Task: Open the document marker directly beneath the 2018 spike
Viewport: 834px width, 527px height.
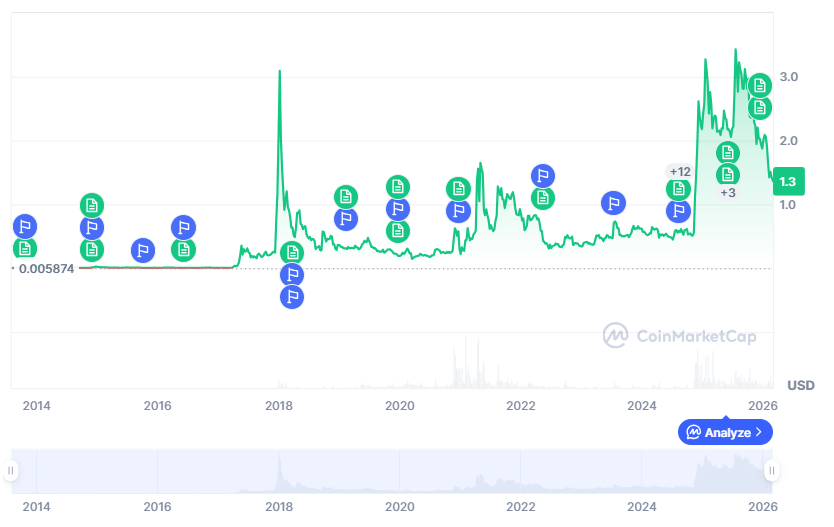Action: pyautogui.click(x=291, y=252)
